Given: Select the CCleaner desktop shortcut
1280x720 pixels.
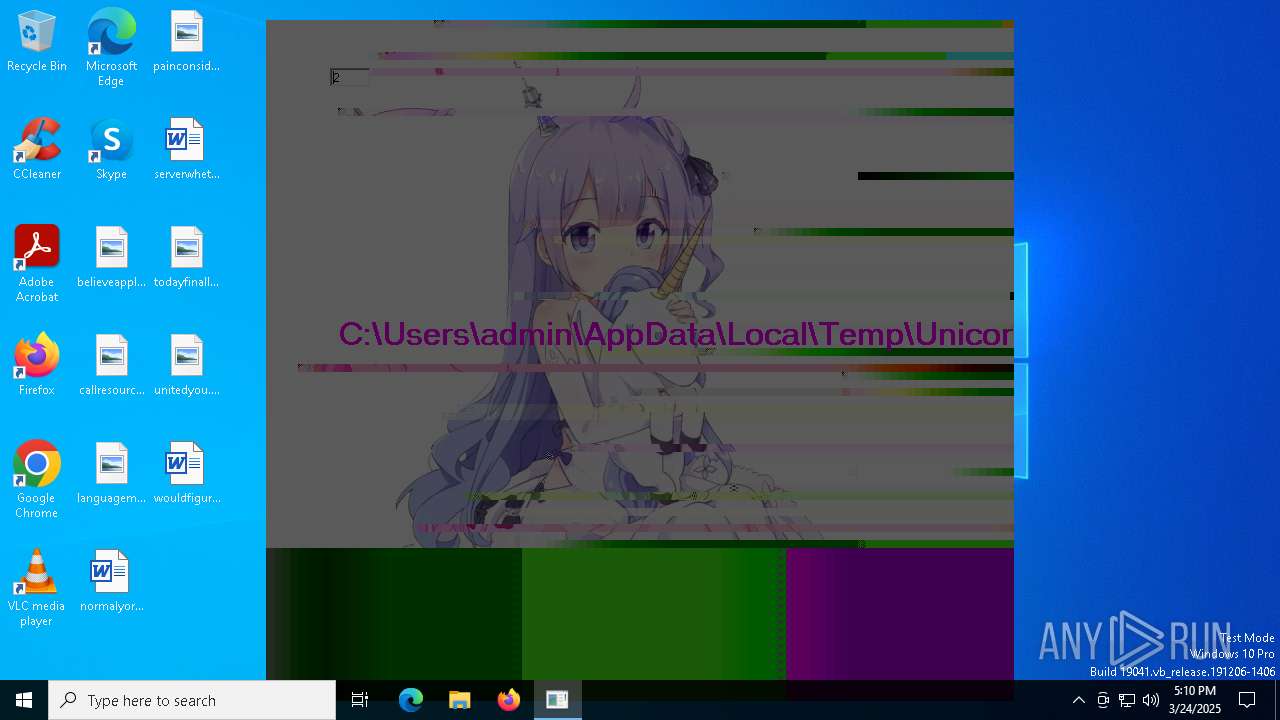Looking at the screenshot, I should click(37, 150).
